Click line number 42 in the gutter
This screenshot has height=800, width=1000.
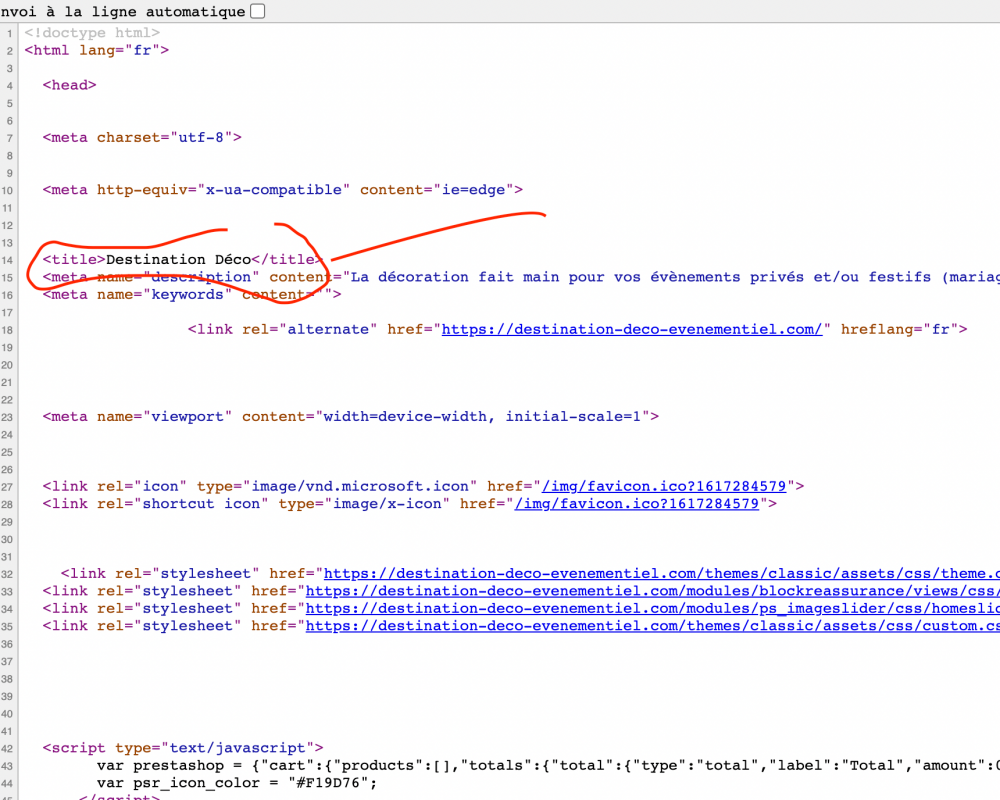(7, 748)
